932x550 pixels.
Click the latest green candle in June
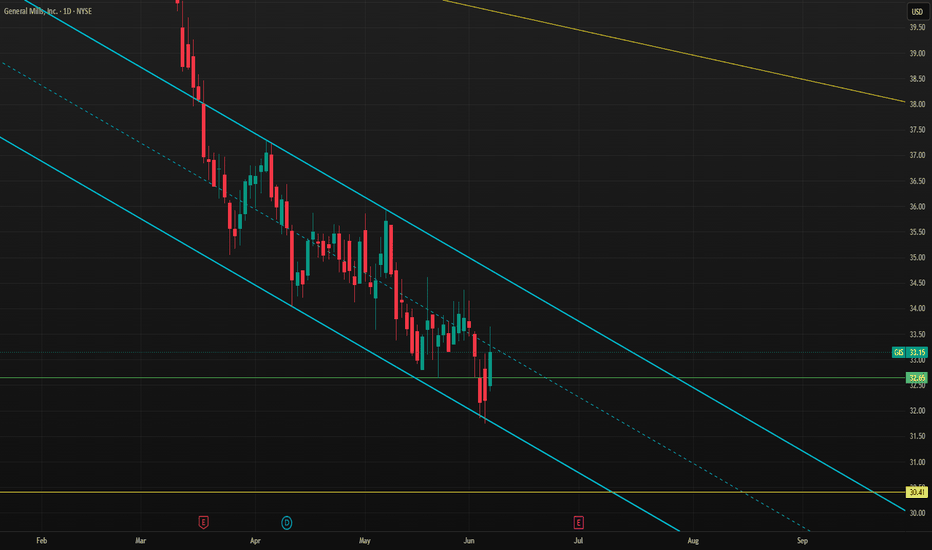tap(490, 369)
